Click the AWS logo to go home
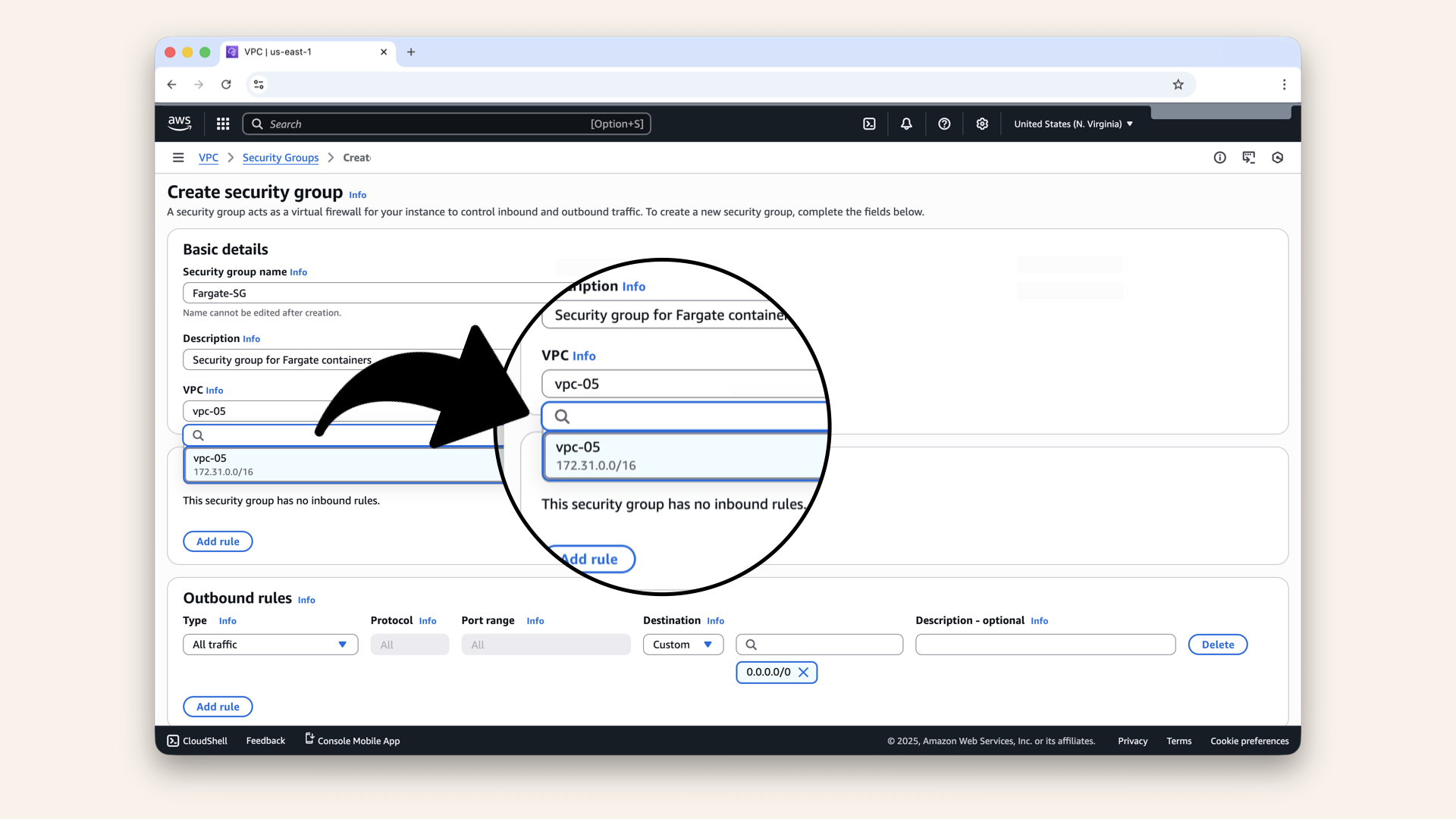Image resolution: width=1456 pixels, height=819 pixels. 179,123
